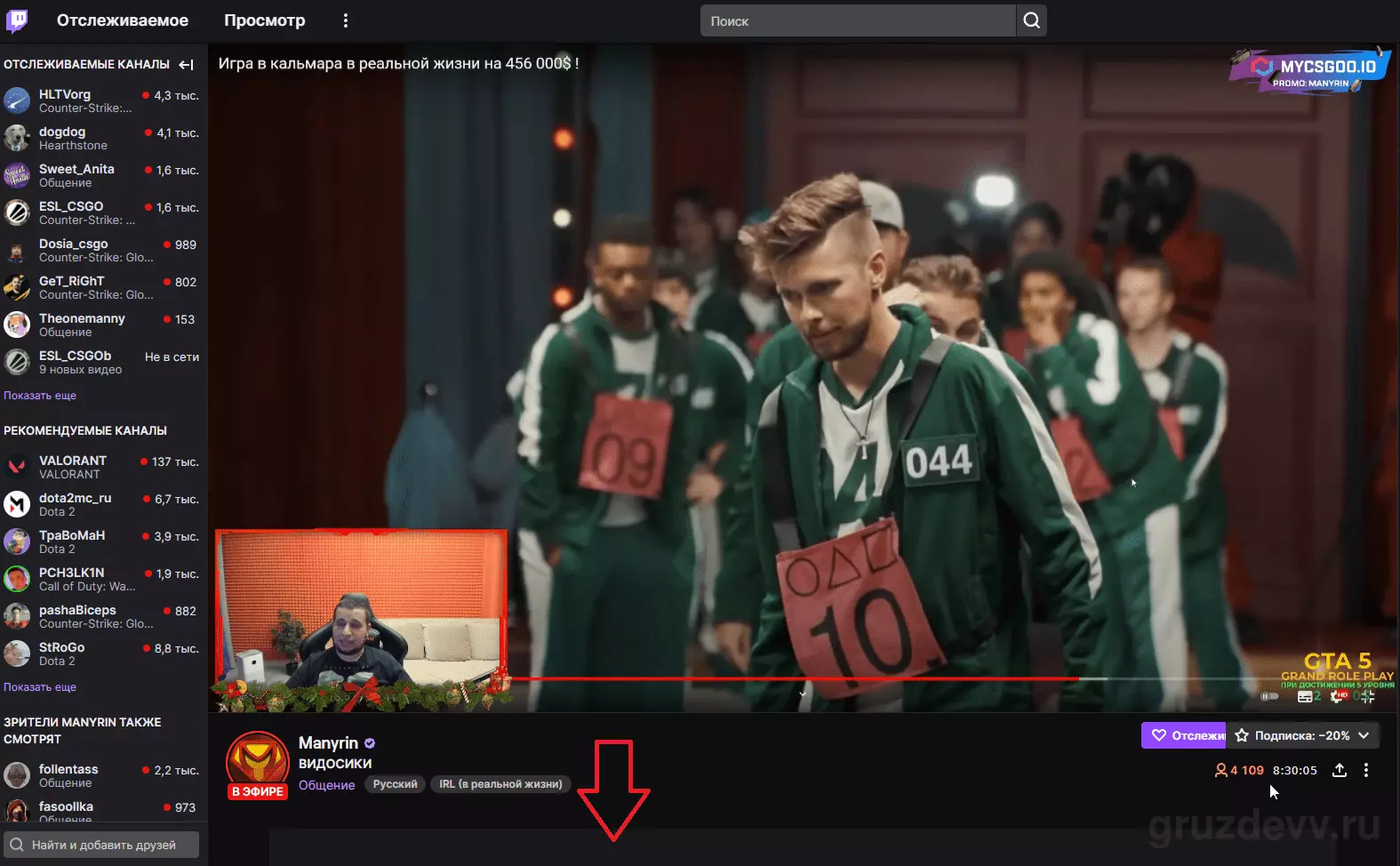The image size is (1400, 866).
Task: Open the HLTVorg channel avatar
Action: tap(17, 100)
